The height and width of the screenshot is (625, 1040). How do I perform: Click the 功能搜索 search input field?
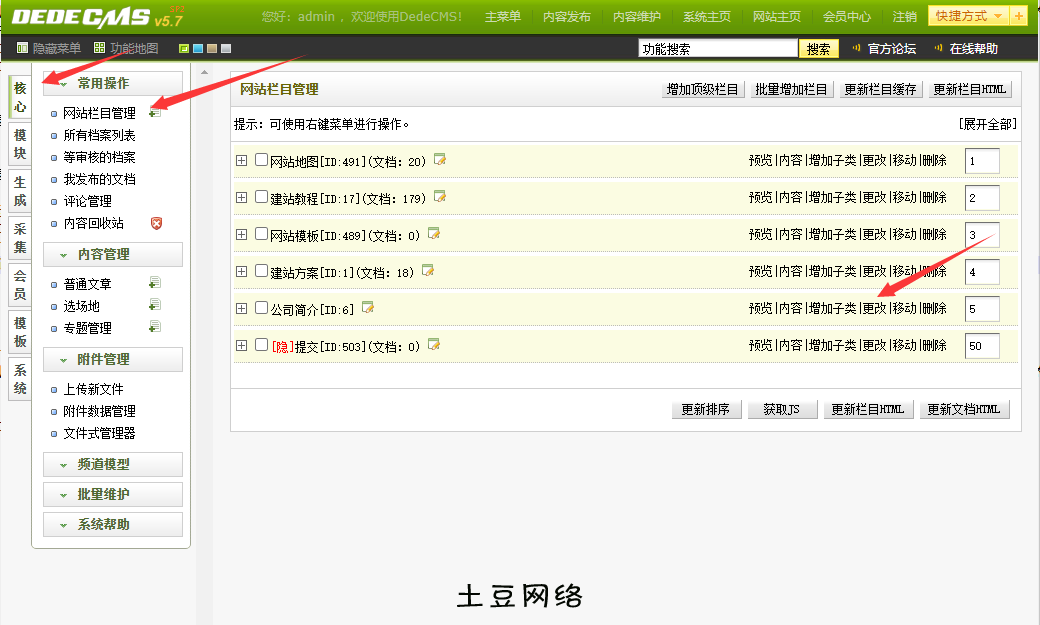(718, 49)
